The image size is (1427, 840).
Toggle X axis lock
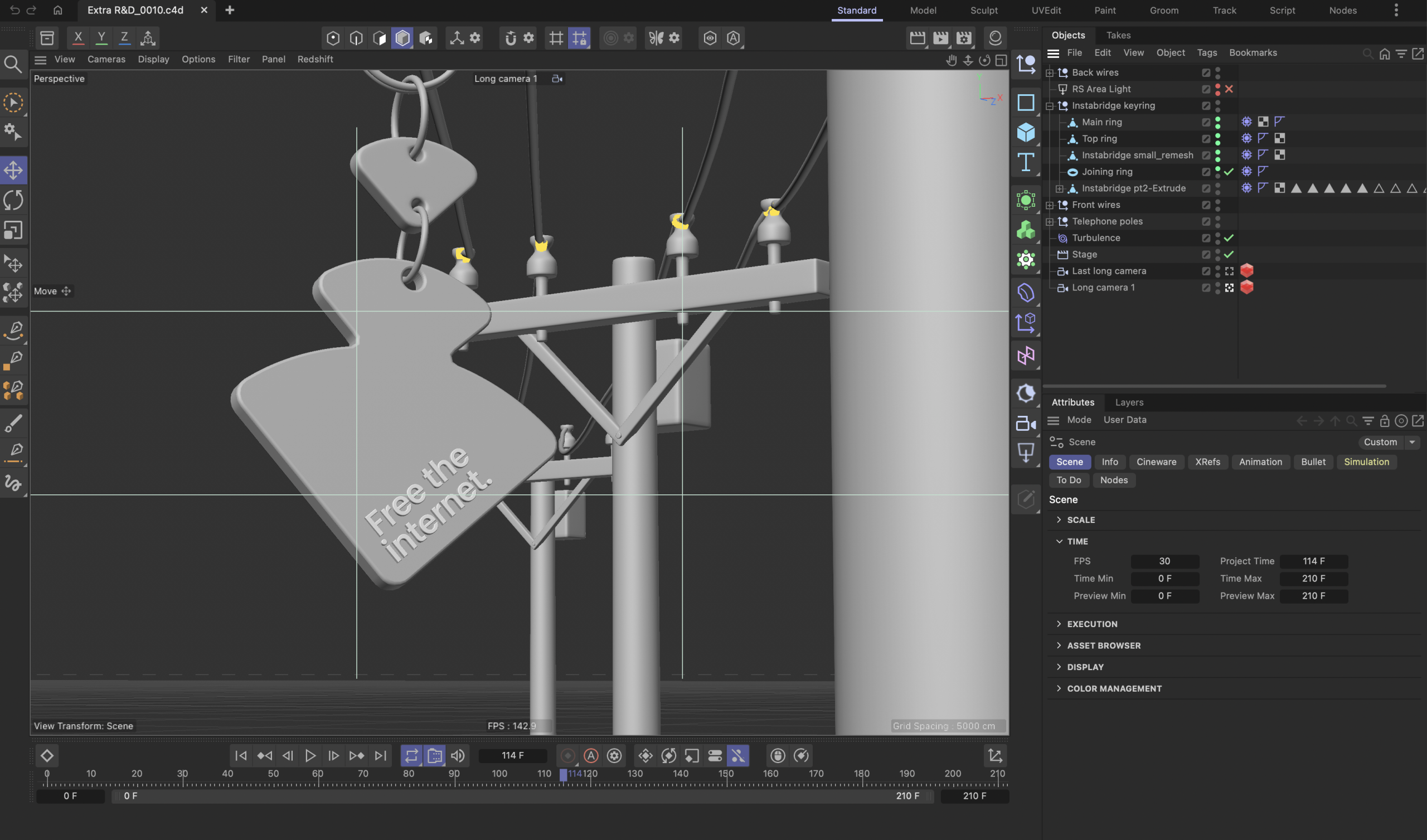pos(78,38)
